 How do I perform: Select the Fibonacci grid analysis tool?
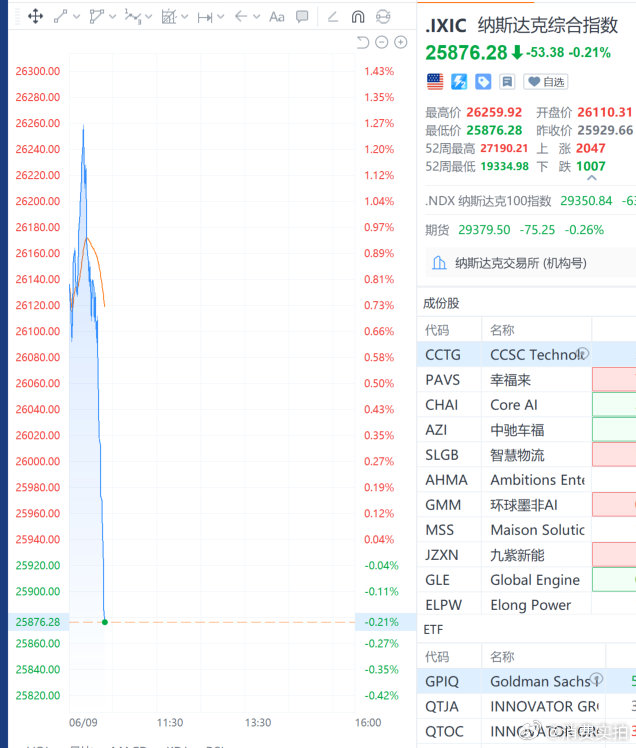pyautogui.click(x=168, y=17)
